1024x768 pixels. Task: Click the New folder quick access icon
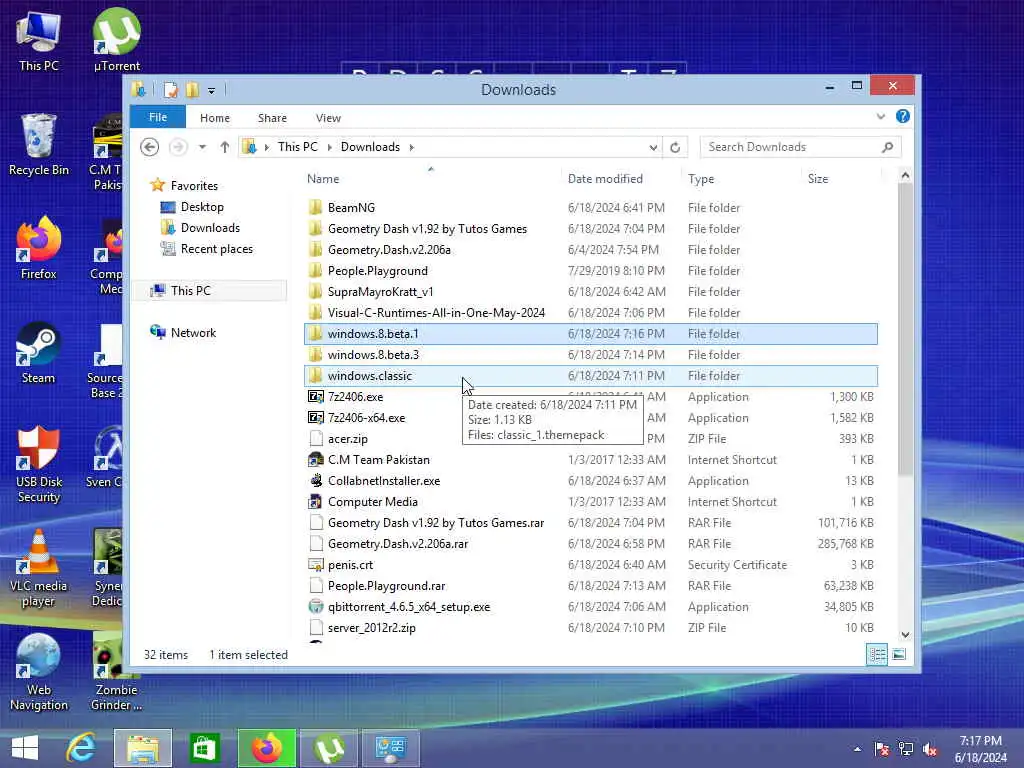(192, 89)
